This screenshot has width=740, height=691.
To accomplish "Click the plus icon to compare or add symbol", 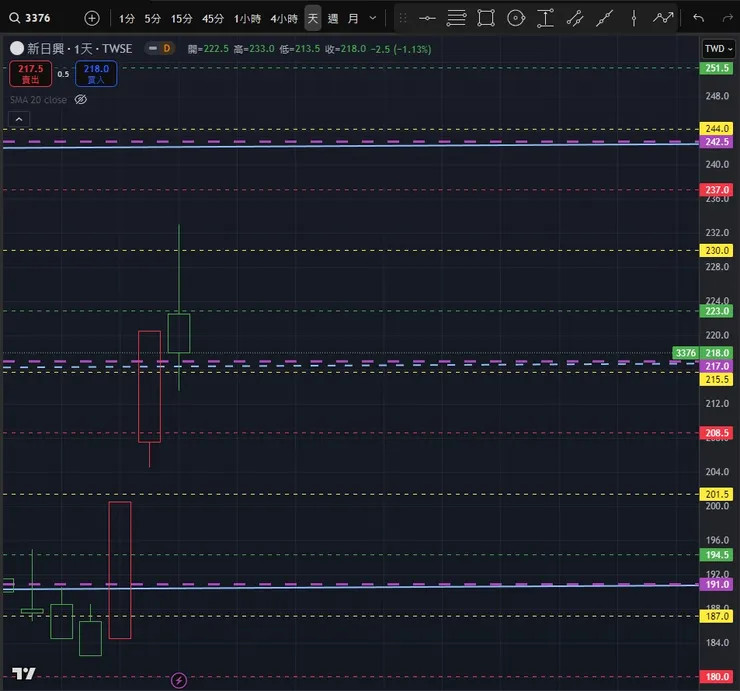I will (x=92, y=18).
